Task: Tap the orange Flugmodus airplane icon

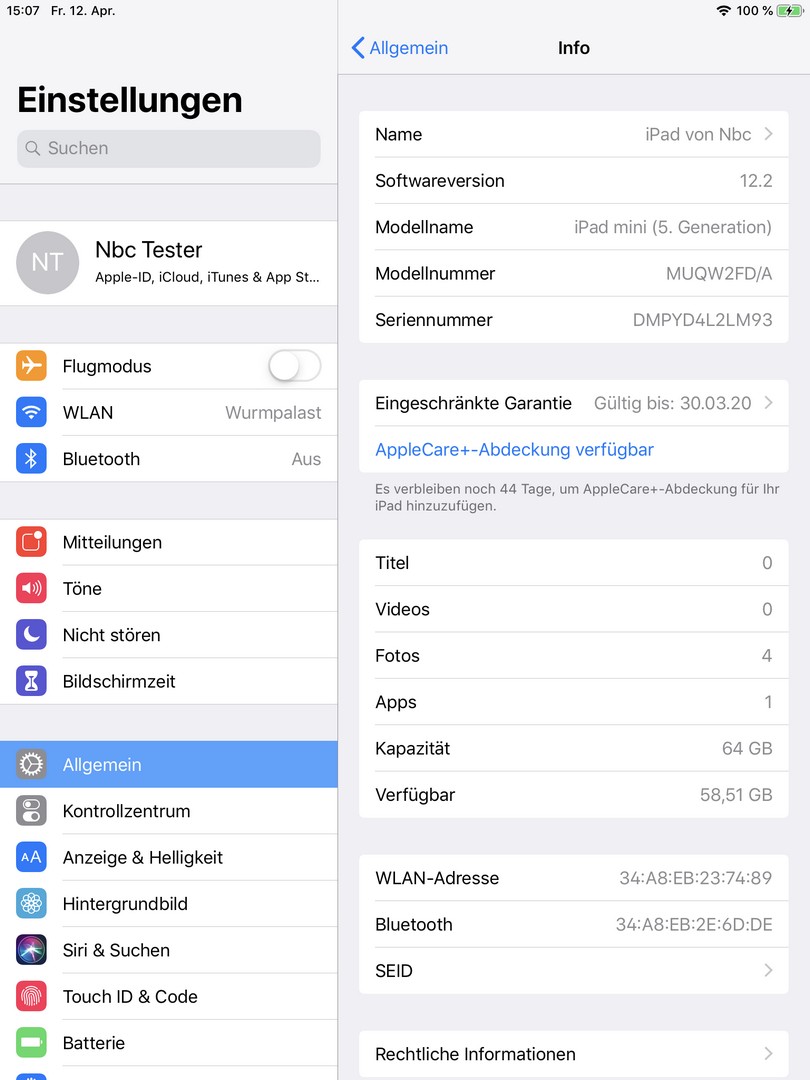Action: [x=31, y=366]
